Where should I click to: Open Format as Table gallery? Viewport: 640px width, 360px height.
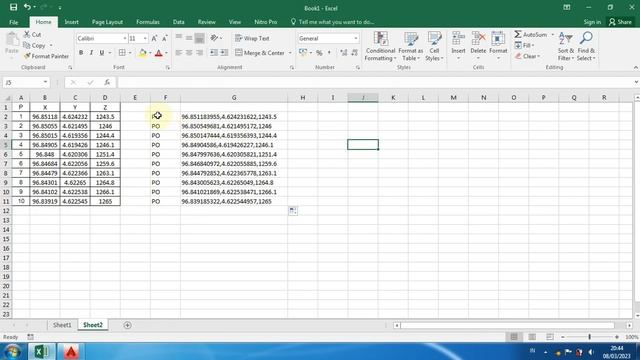click(411, 46)
